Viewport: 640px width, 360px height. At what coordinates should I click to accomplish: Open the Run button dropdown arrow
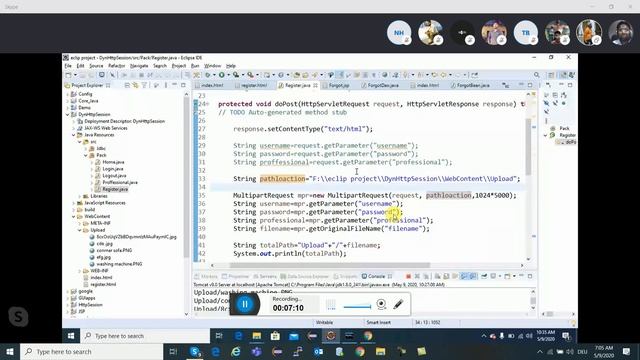coord(228,75)
